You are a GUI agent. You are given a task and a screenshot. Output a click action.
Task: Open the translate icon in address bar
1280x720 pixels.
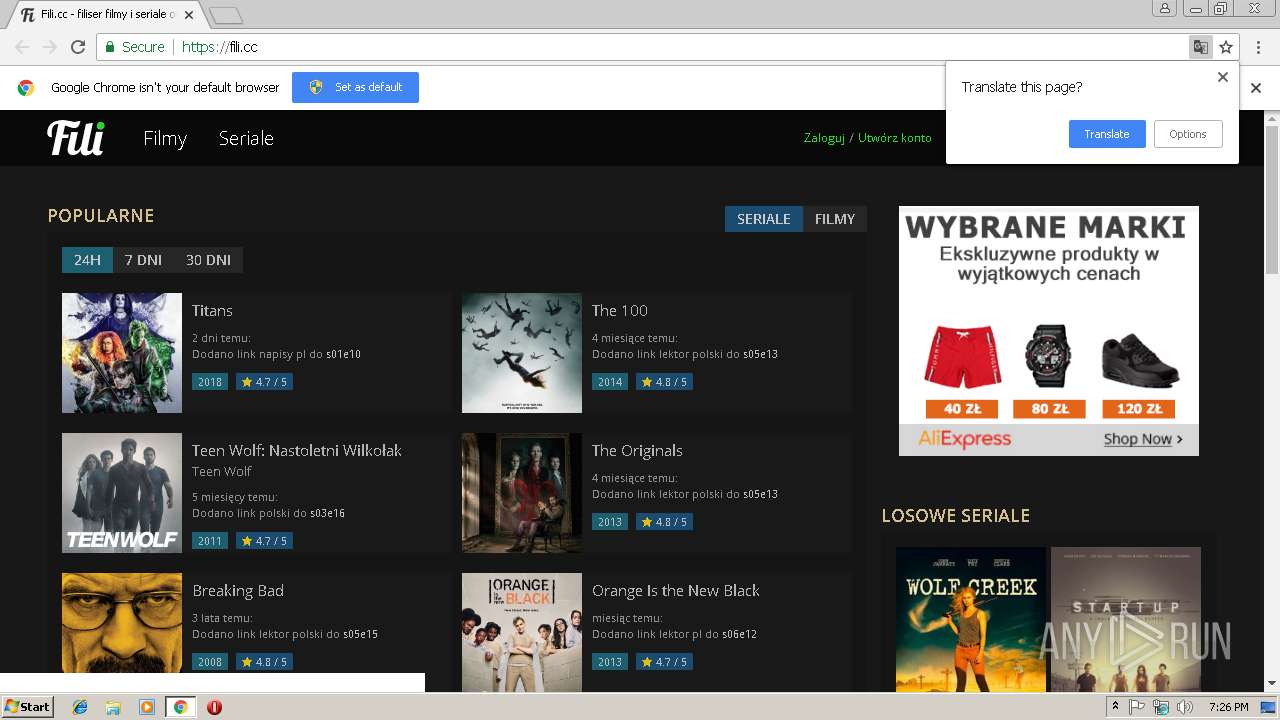click(x=1200, y=47)
